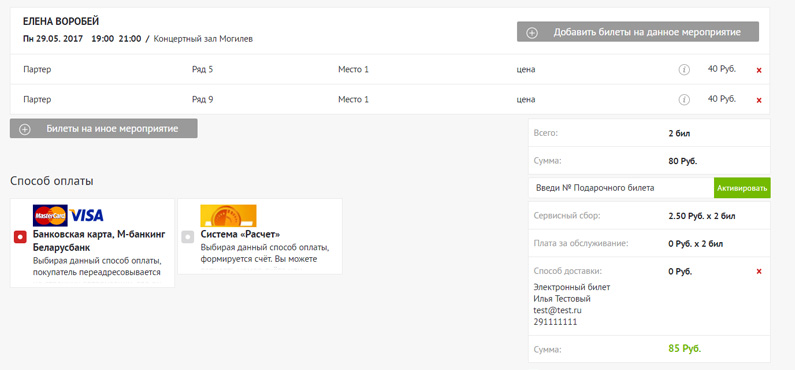Click the Концертный зал Могилев venue text
The image size is (795, 370).
click(x=203, y=39)
